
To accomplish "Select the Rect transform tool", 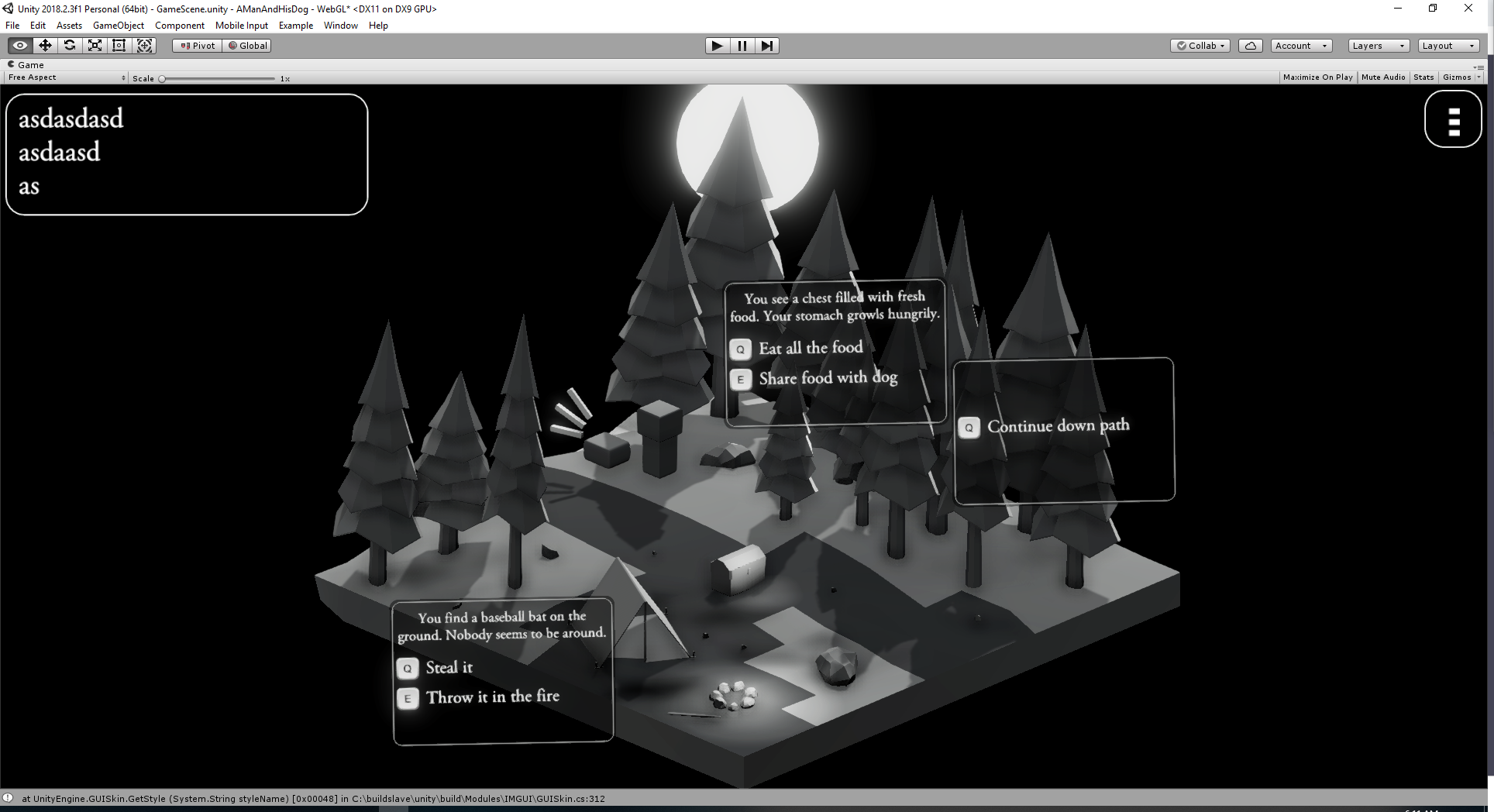I will (x=119, y=46).
